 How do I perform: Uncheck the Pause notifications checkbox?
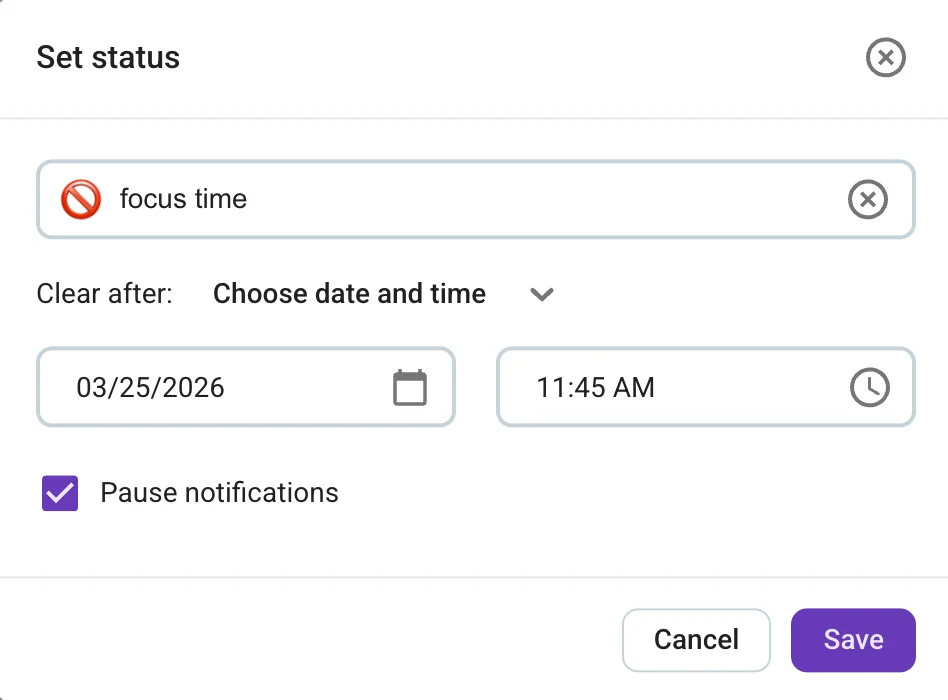click(59, 493)
